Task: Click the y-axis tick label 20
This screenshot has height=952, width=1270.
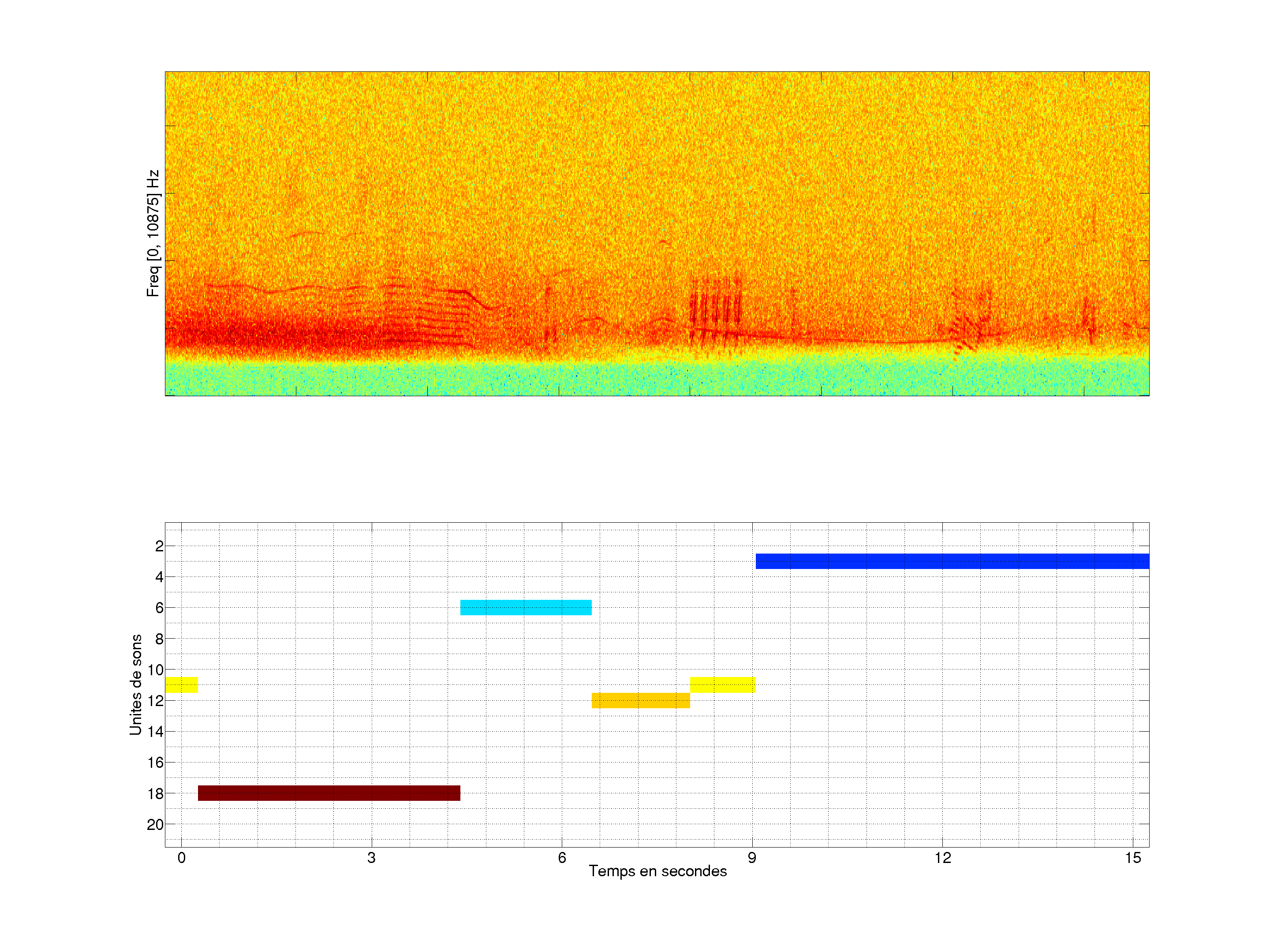Action: pyautogui.click(x=155, y=825)
